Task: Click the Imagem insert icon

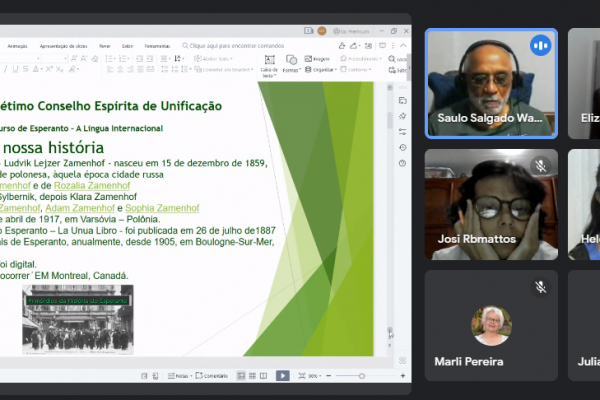Action: [316, 59]
